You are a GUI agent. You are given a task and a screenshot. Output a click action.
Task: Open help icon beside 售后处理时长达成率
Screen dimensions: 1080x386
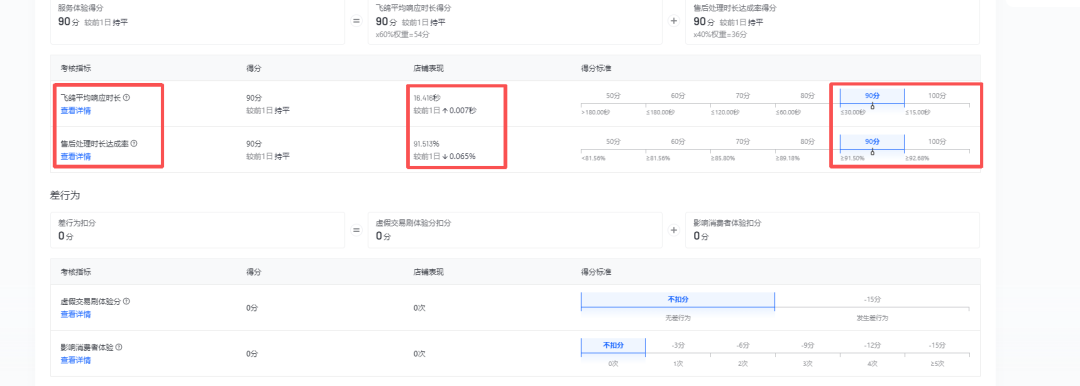pos(134,143)
